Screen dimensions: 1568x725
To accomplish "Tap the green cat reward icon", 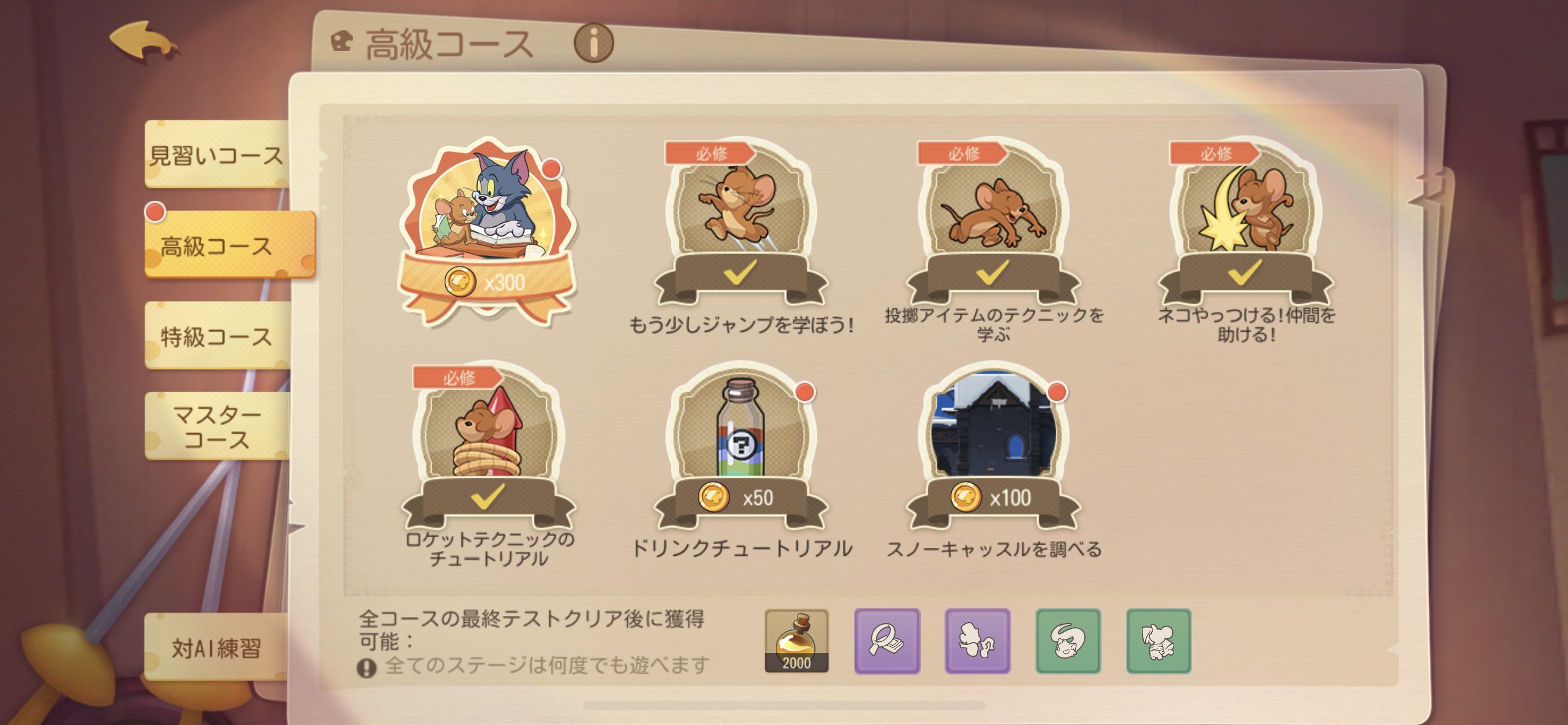I will (x=1068, y=641).
